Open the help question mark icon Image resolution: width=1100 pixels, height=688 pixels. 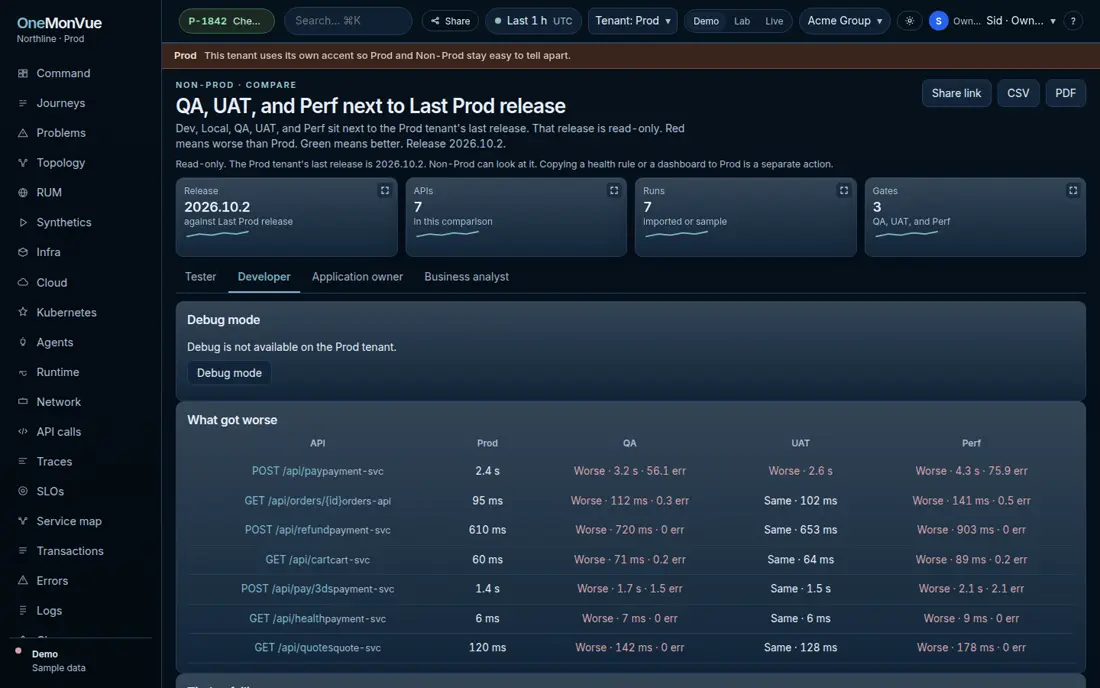click(x=1073, y=21)
